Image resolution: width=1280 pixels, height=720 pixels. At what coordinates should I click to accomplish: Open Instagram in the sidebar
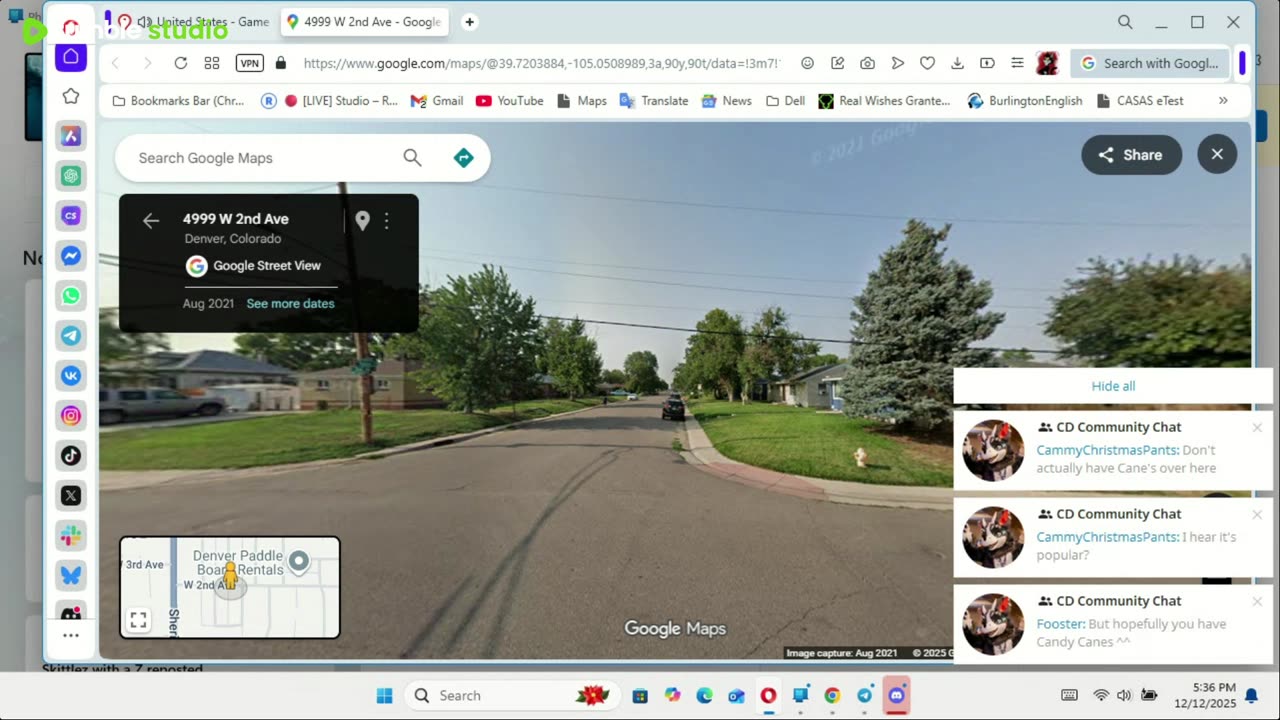click(71, 416)
